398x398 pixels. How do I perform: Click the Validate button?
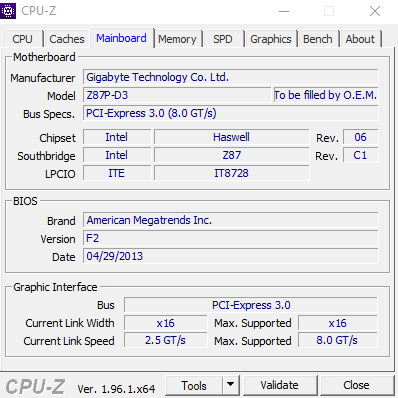(279, 385)
